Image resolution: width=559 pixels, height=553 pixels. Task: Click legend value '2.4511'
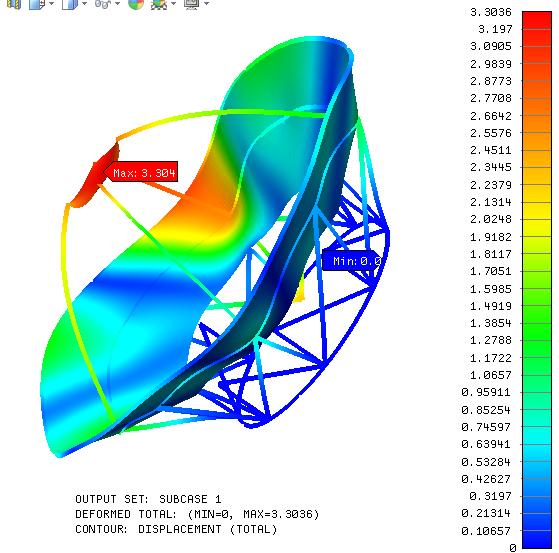(491, 150)
